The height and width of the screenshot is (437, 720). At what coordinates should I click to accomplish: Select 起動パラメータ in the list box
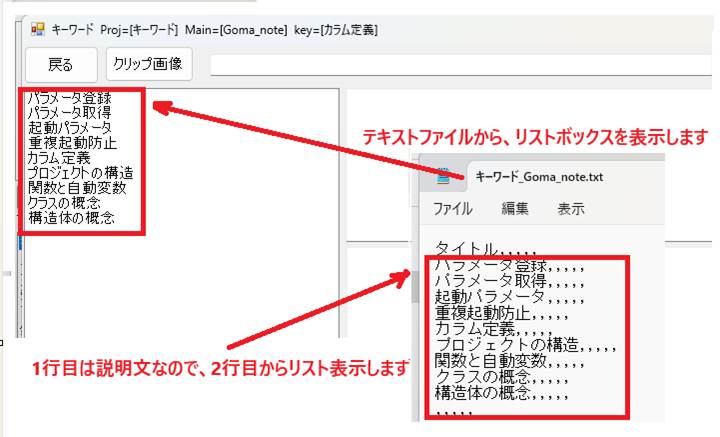click(69, 128)
